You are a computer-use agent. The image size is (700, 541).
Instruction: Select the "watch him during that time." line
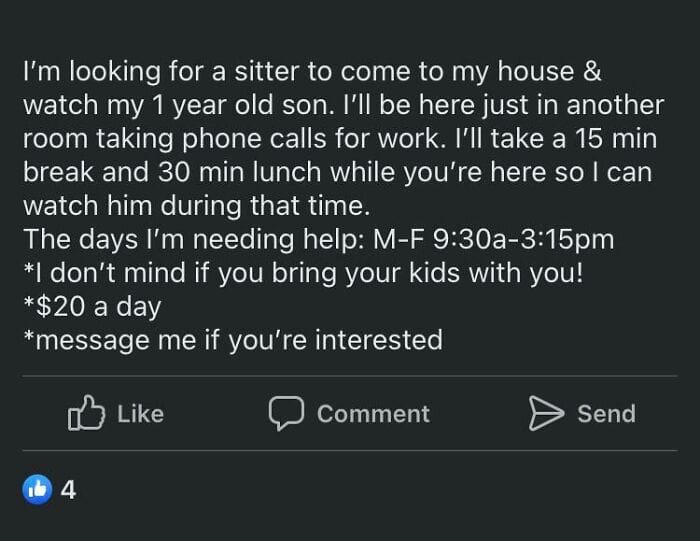coord(196,206)
